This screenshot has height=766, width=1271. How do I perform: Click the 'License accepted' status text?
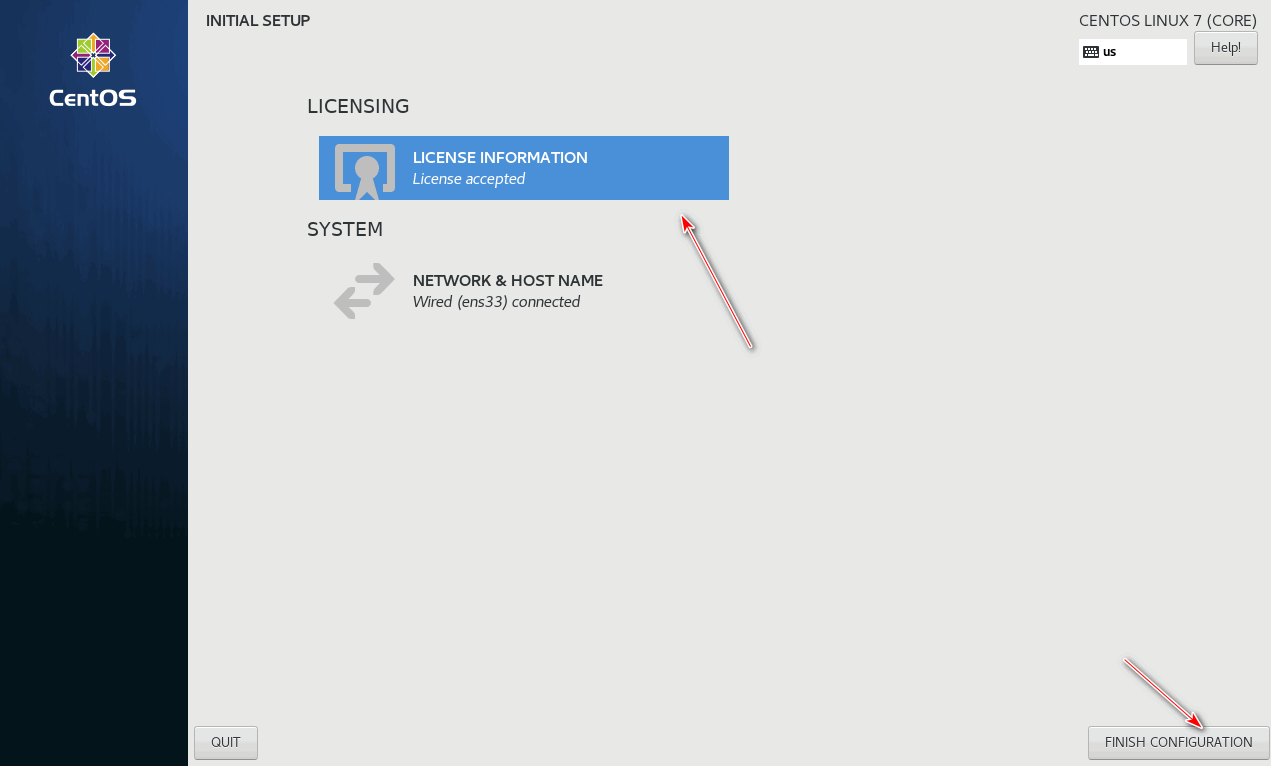(469, 179)
